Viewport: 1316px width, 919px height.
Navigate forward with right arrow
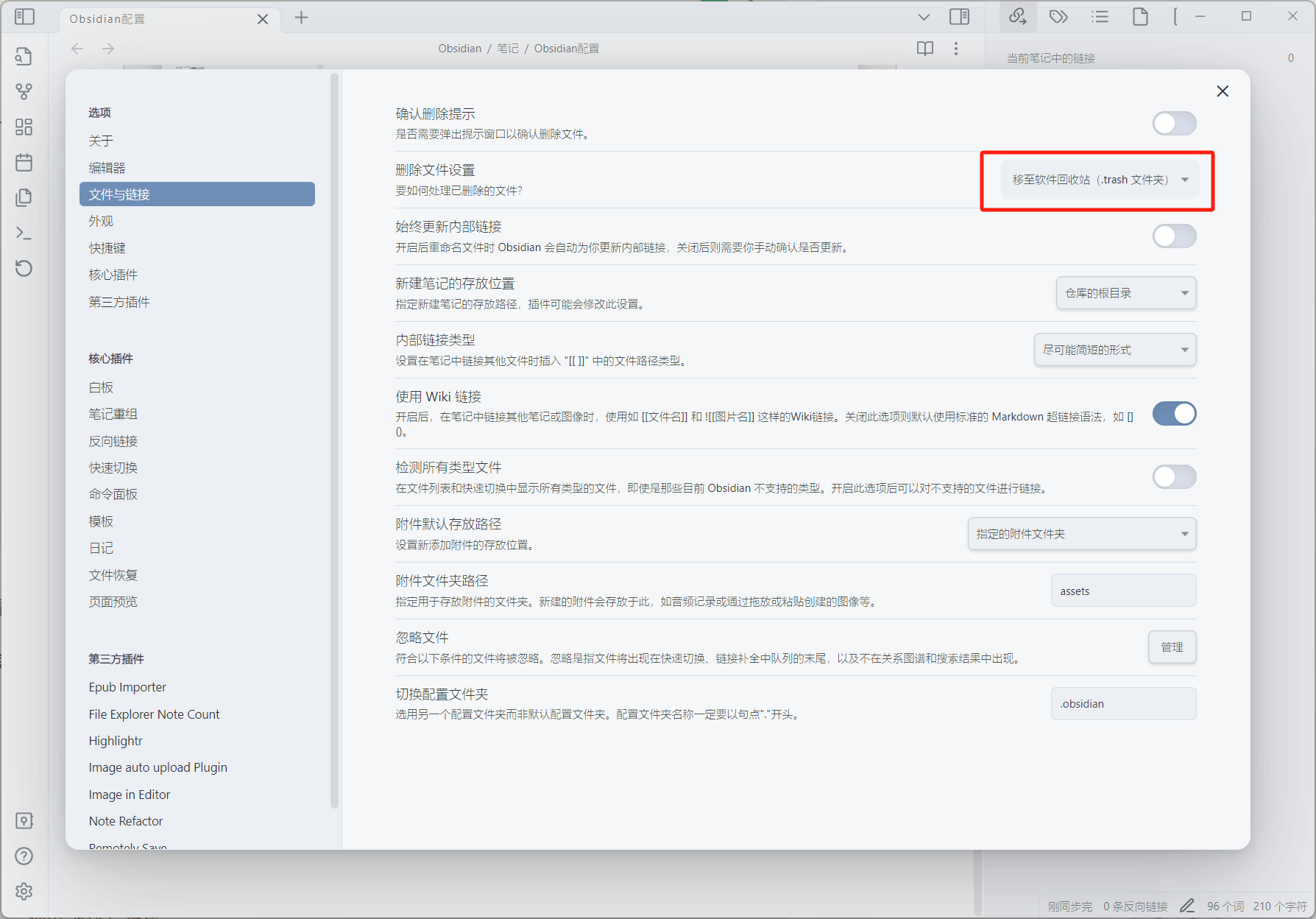(108, 49)
